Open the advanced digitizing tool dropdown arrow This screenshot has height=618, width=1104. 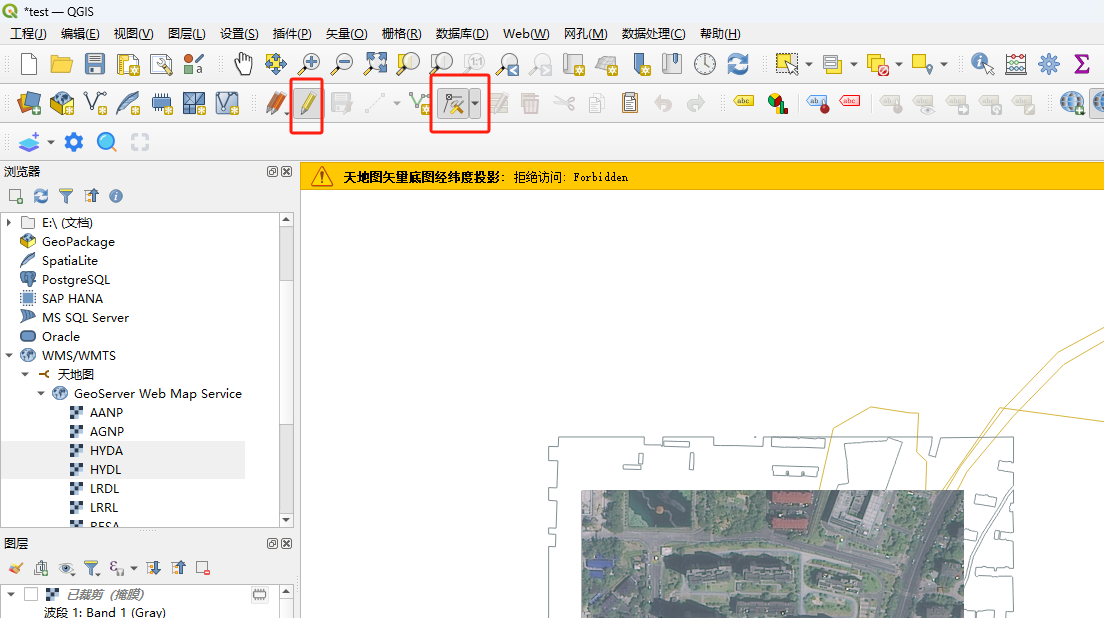[475, 103]
